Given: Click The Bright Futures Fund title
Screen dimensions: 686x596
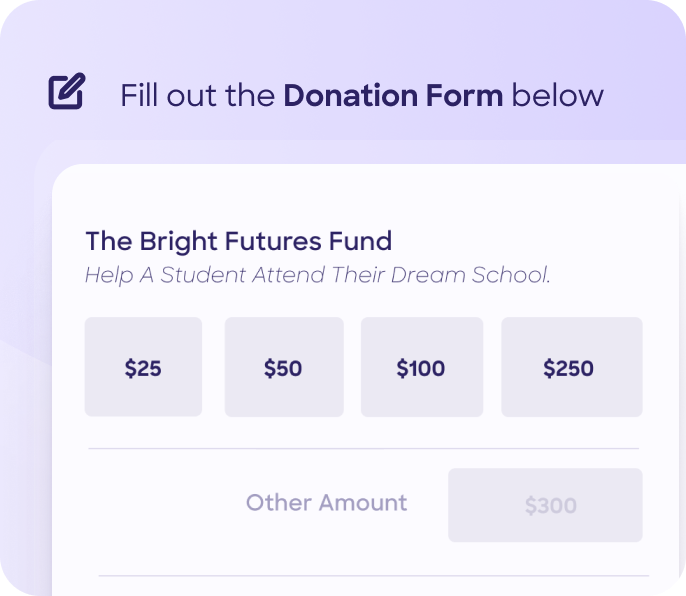Looking at the screenshot, I should [238, 241].
